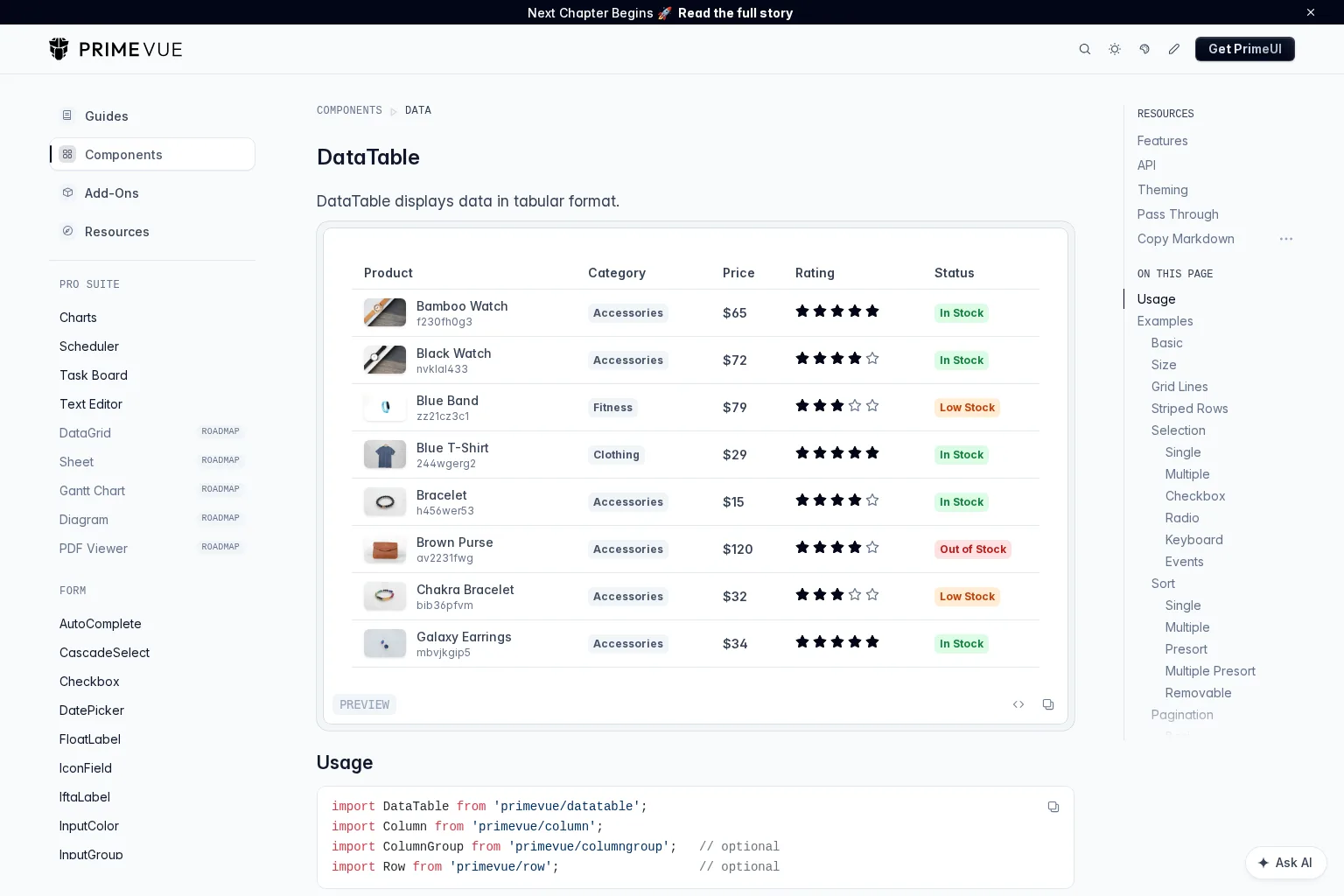Open Read the full story link
The height and width of the screenshot is (896, 1344).
point(735,12)
